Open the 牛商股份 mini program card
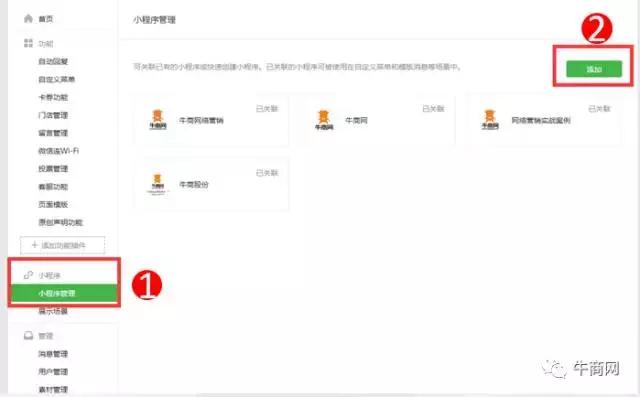The width and height of the screenshot is (640, 397). [211, 184]
